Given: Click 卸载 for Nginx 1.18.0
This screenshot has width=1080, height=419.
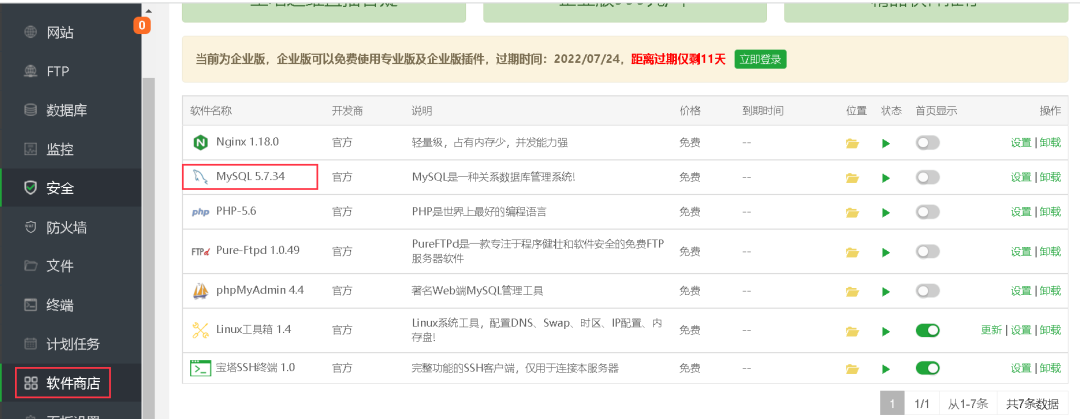Looking at the screenshot, I should [1050, 143].
